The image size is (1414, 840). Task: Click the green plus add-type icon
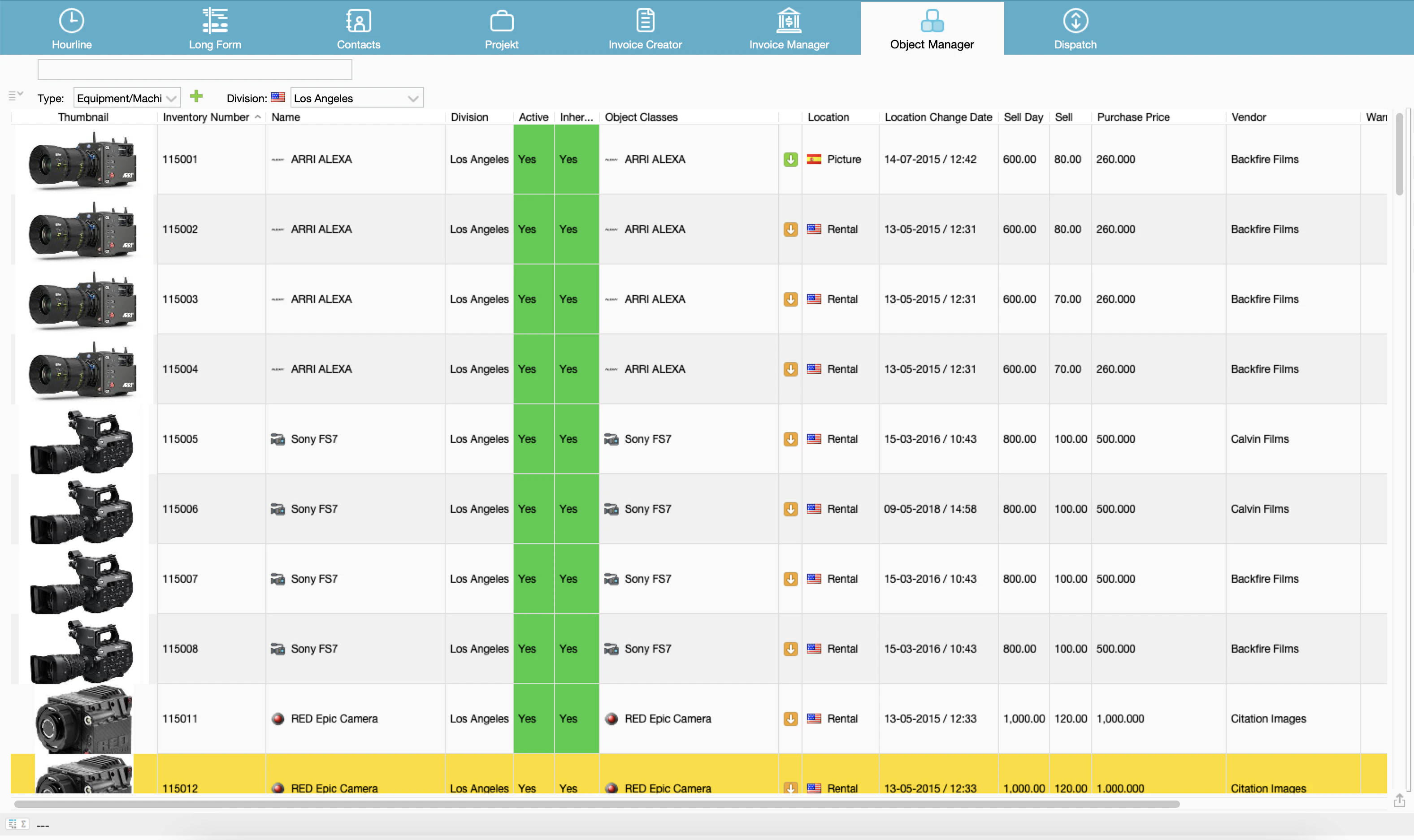click(x=196, y=96)
